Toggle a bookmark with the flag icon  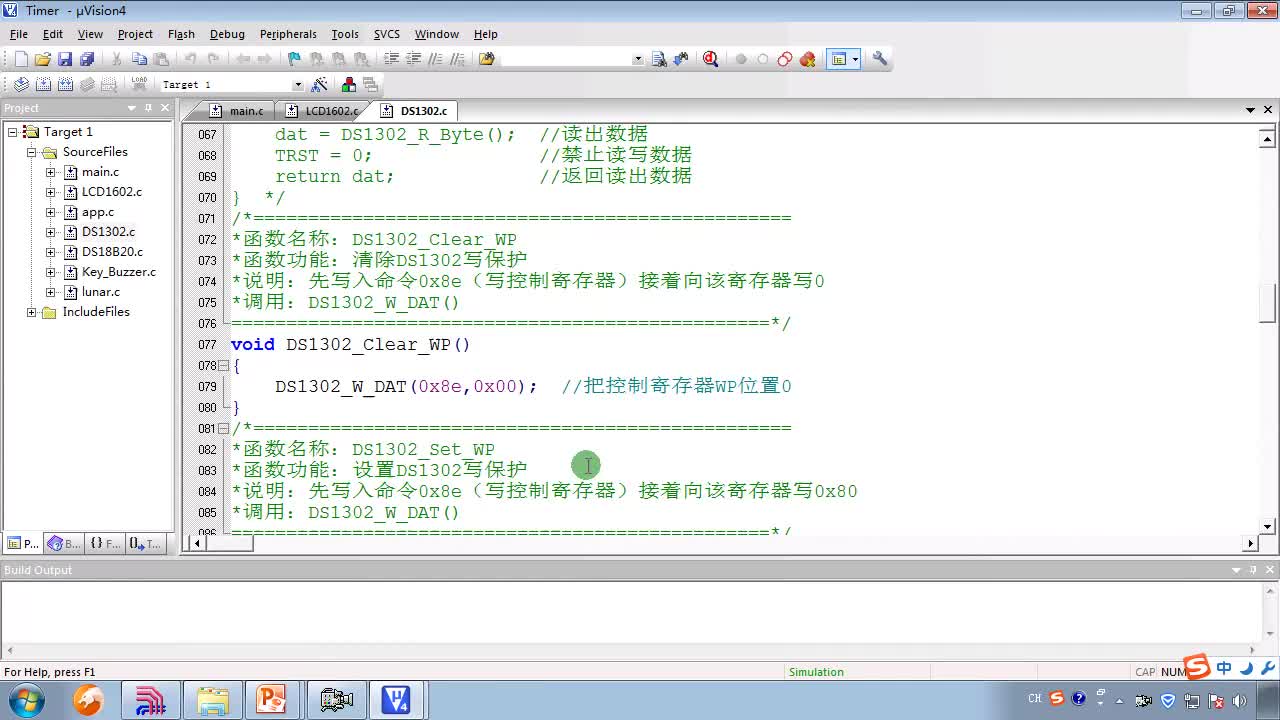point(294,59)
